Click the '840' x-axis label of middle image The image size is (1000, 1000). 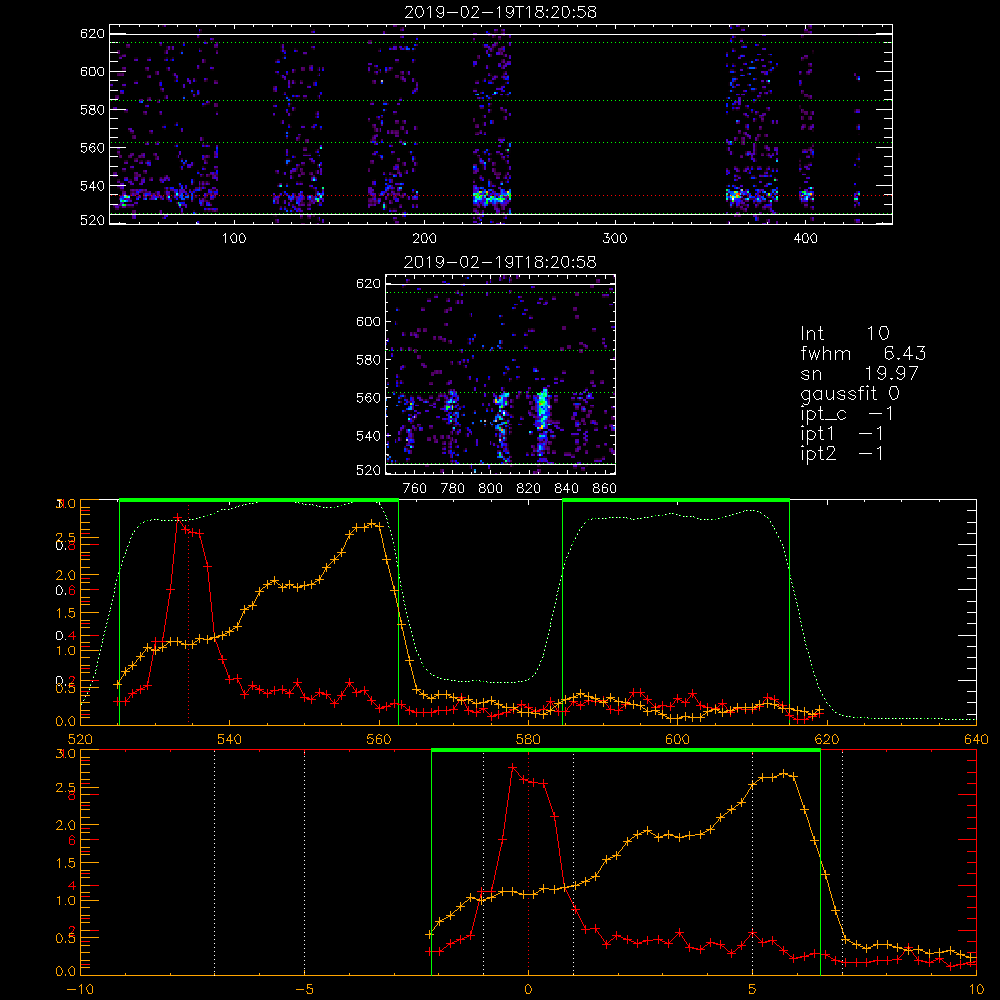tap(566, 489)
